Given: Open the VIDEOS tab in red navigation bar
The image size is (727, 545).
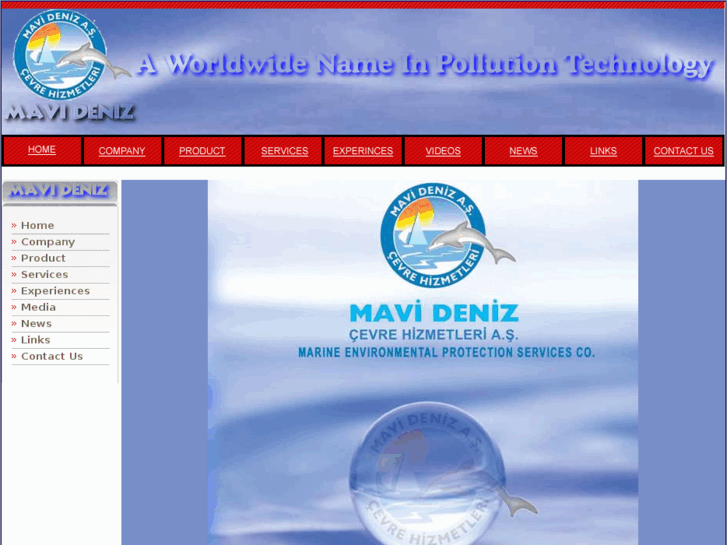Looking at the screenshot, I should (443, 151).
